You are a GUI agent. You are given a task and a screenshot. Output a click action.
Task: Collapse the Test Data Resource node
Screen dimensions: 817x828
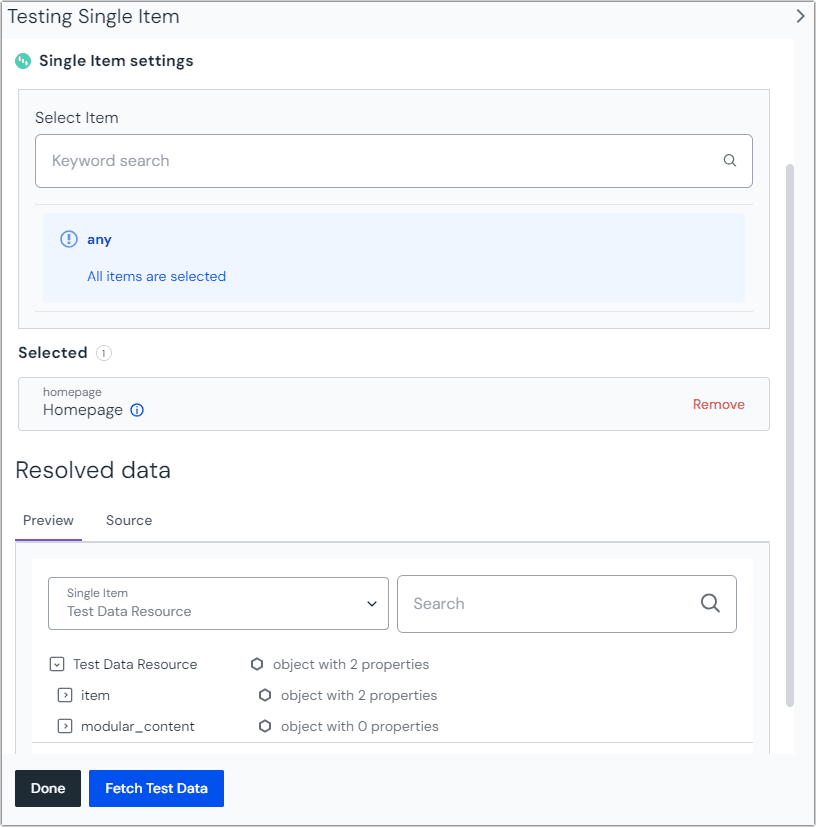(x=57, y=664)
